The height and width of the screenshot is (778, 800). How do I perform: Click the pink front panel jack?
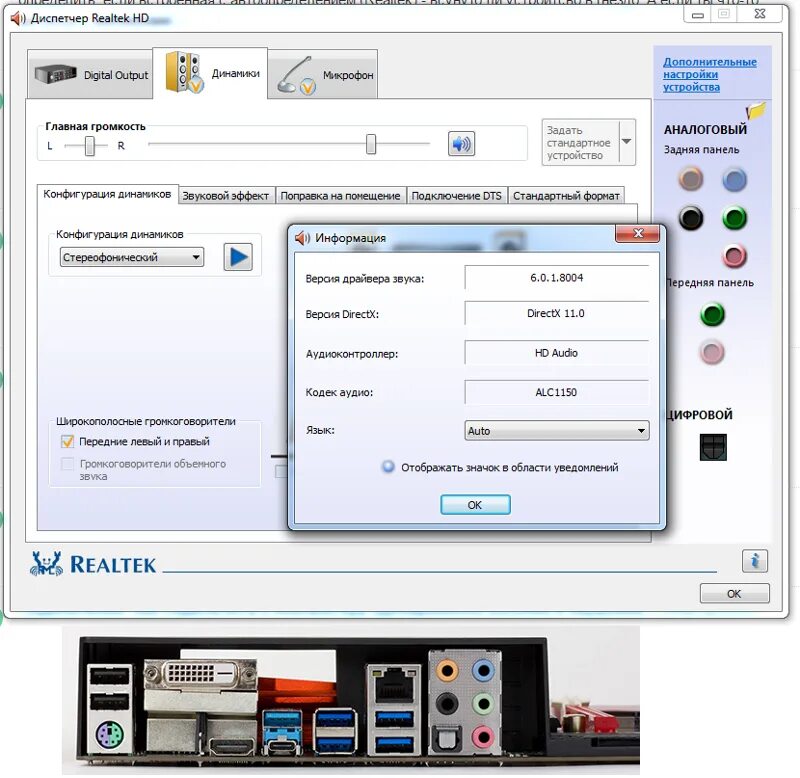pos(712,352)
